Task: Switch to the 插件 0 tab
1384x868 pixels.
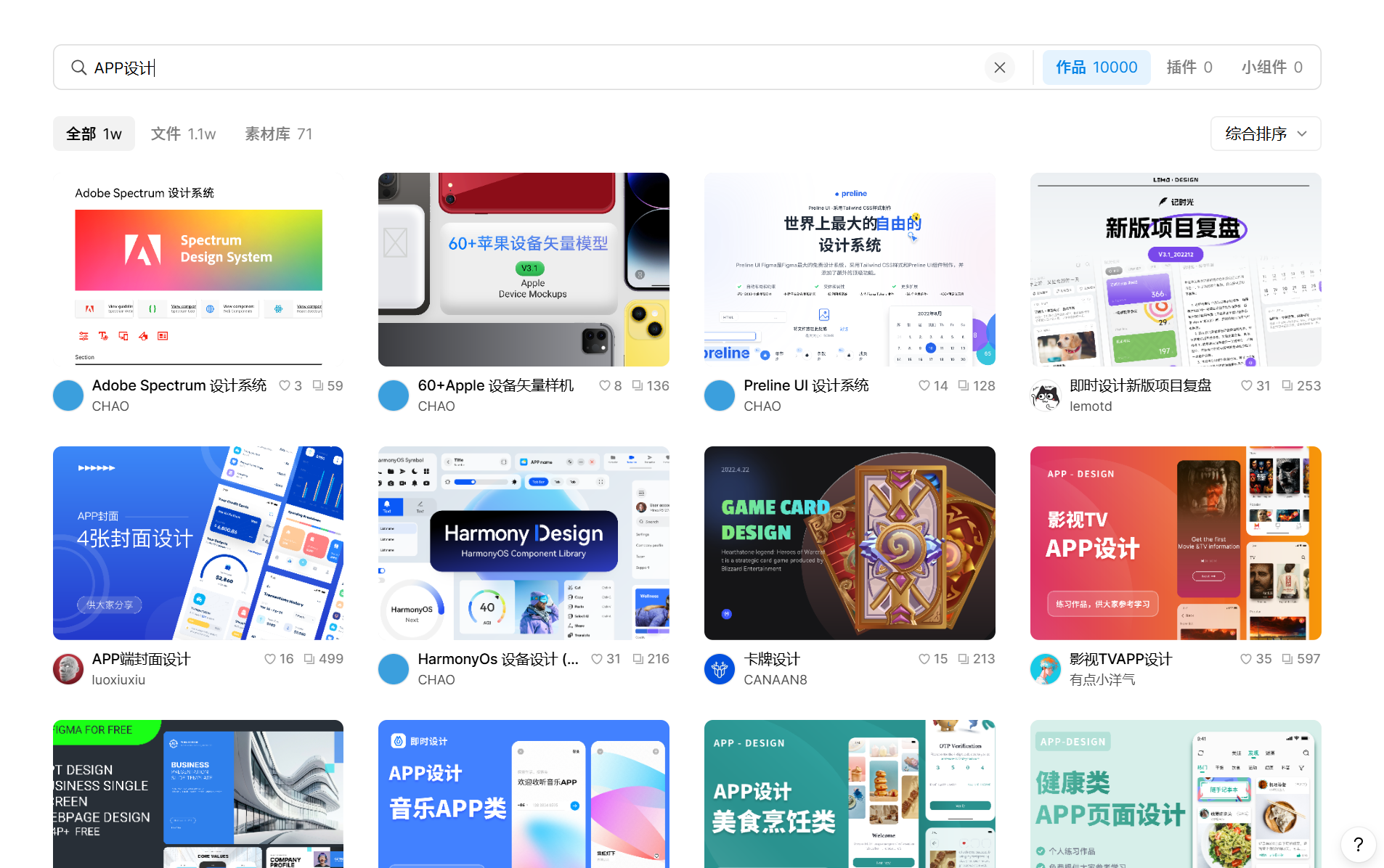Action: click(1189, 67)
